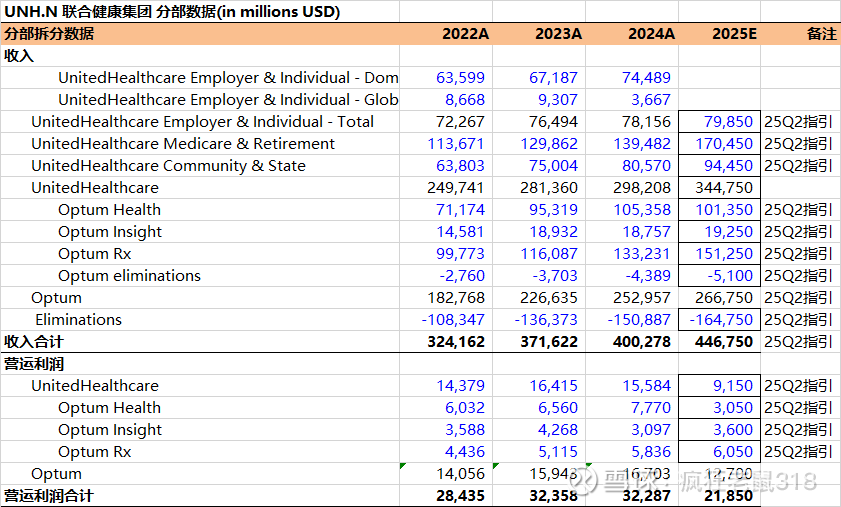
Task: Select the 2023A column header
Action: click(x=558, y=34)
